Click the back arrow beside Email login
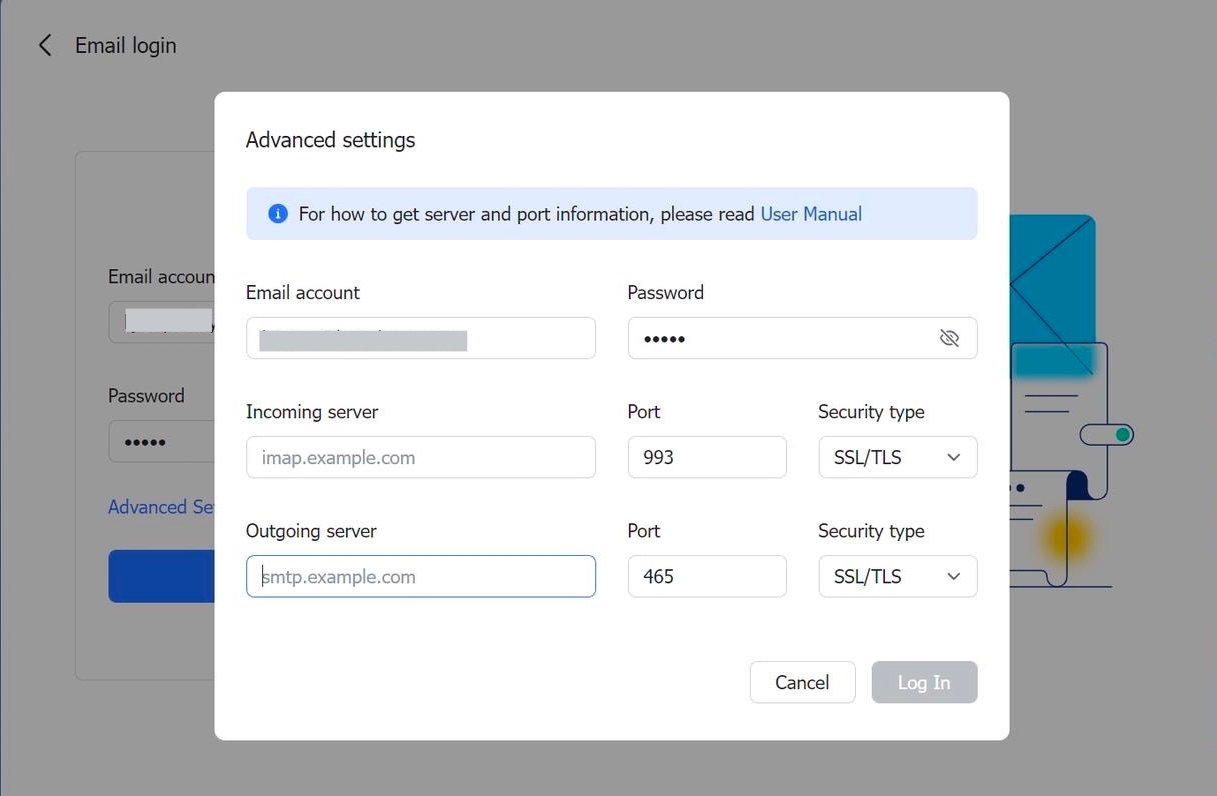The width and height of the screenshot is (1217, 796). coord(44,44)
